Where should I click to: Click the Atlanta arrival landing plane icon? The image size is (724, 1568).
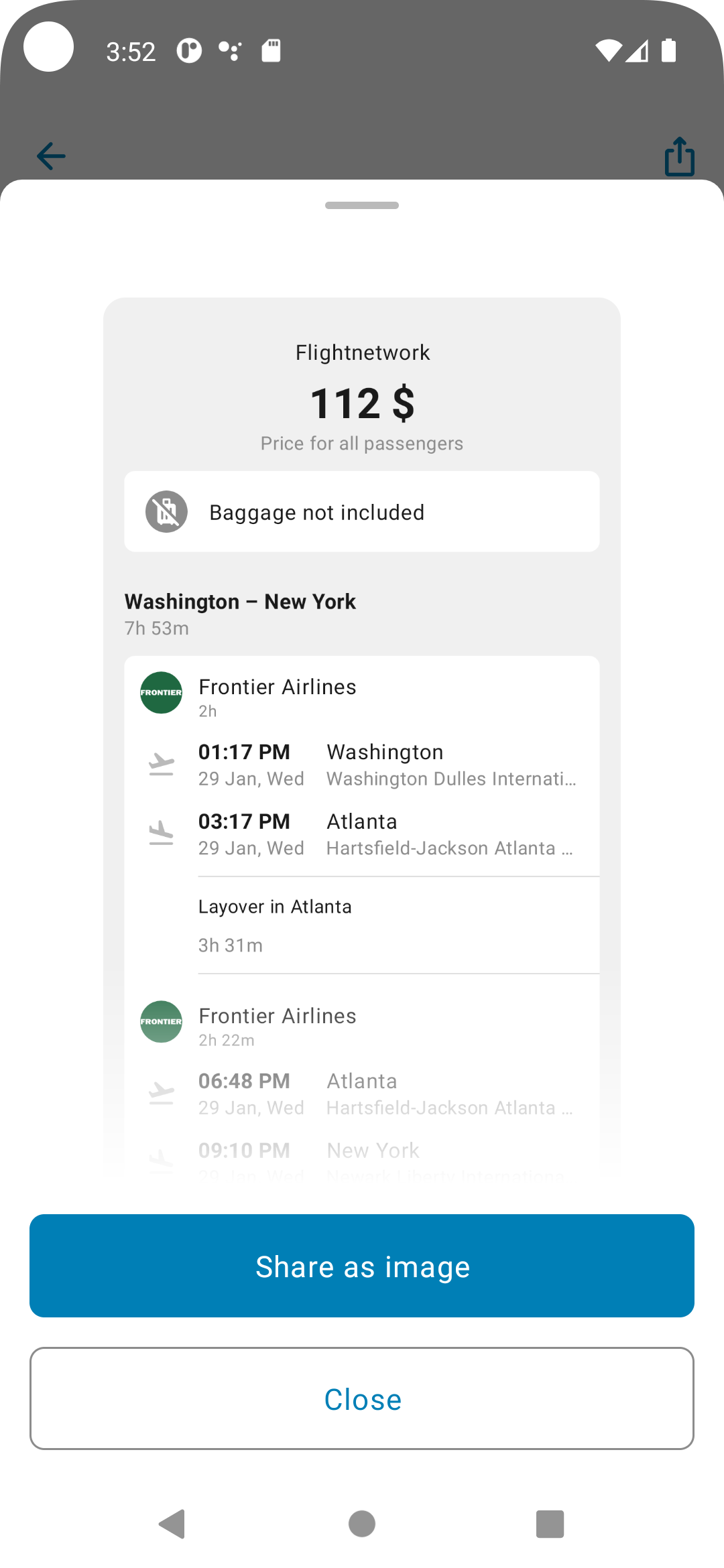click(161, 834)
